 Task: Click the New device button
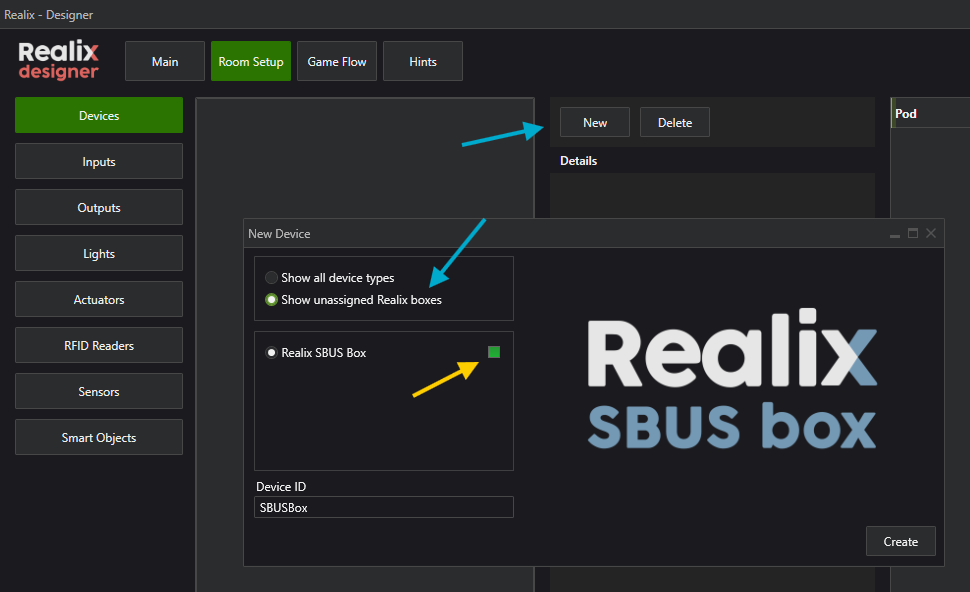(x=594, y=122)
